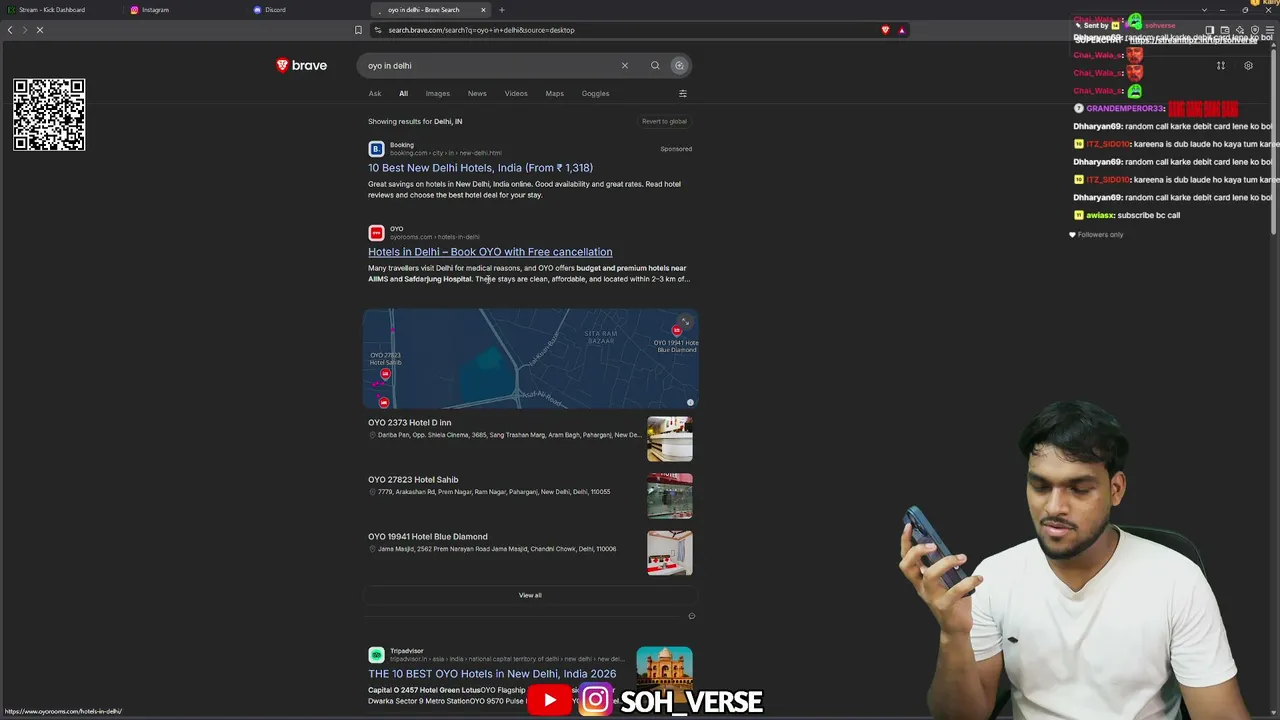Click the Brave logo
The image size is (1280, 720).
pos(302,66)
